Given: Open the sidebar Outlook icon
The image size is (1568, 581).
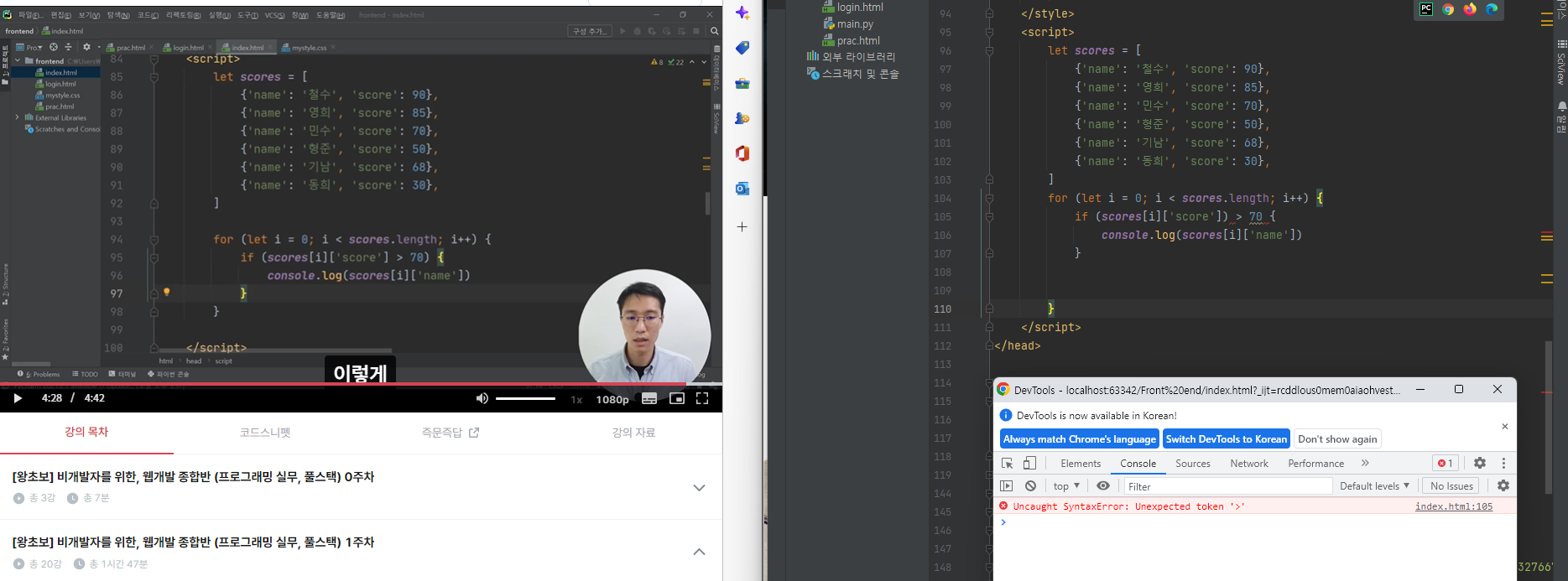Looking at the screenshot, I should pos(742,189).
